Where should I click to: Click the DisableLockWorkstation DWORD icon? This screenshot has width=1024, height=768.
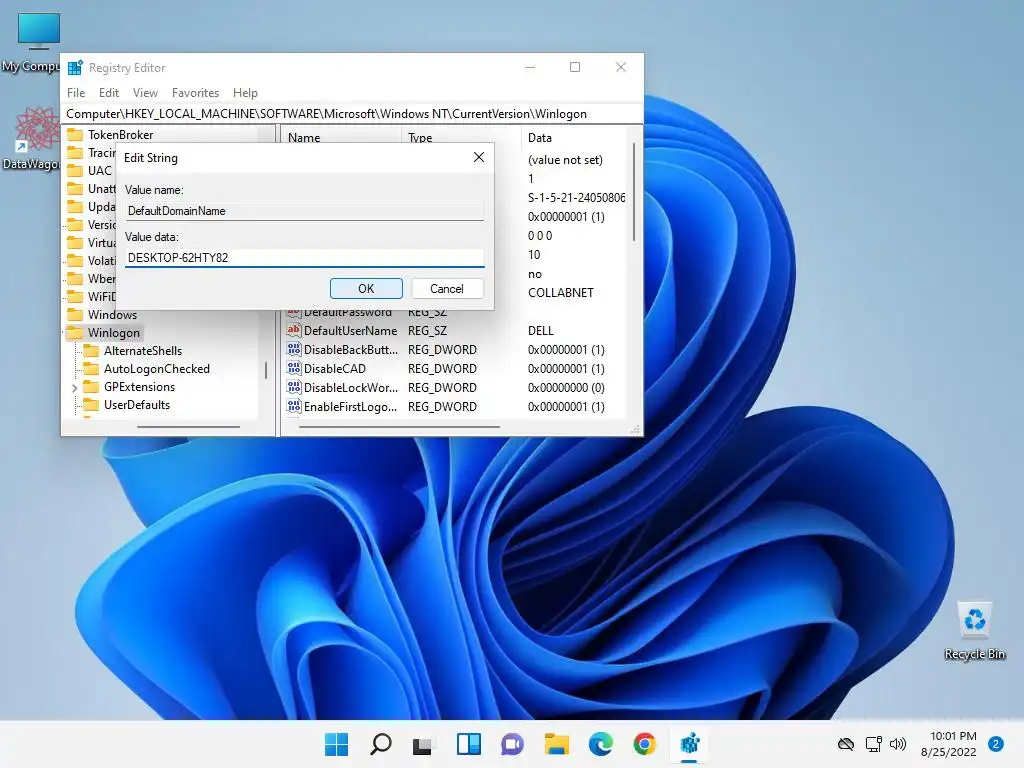(x=294, y=387)
